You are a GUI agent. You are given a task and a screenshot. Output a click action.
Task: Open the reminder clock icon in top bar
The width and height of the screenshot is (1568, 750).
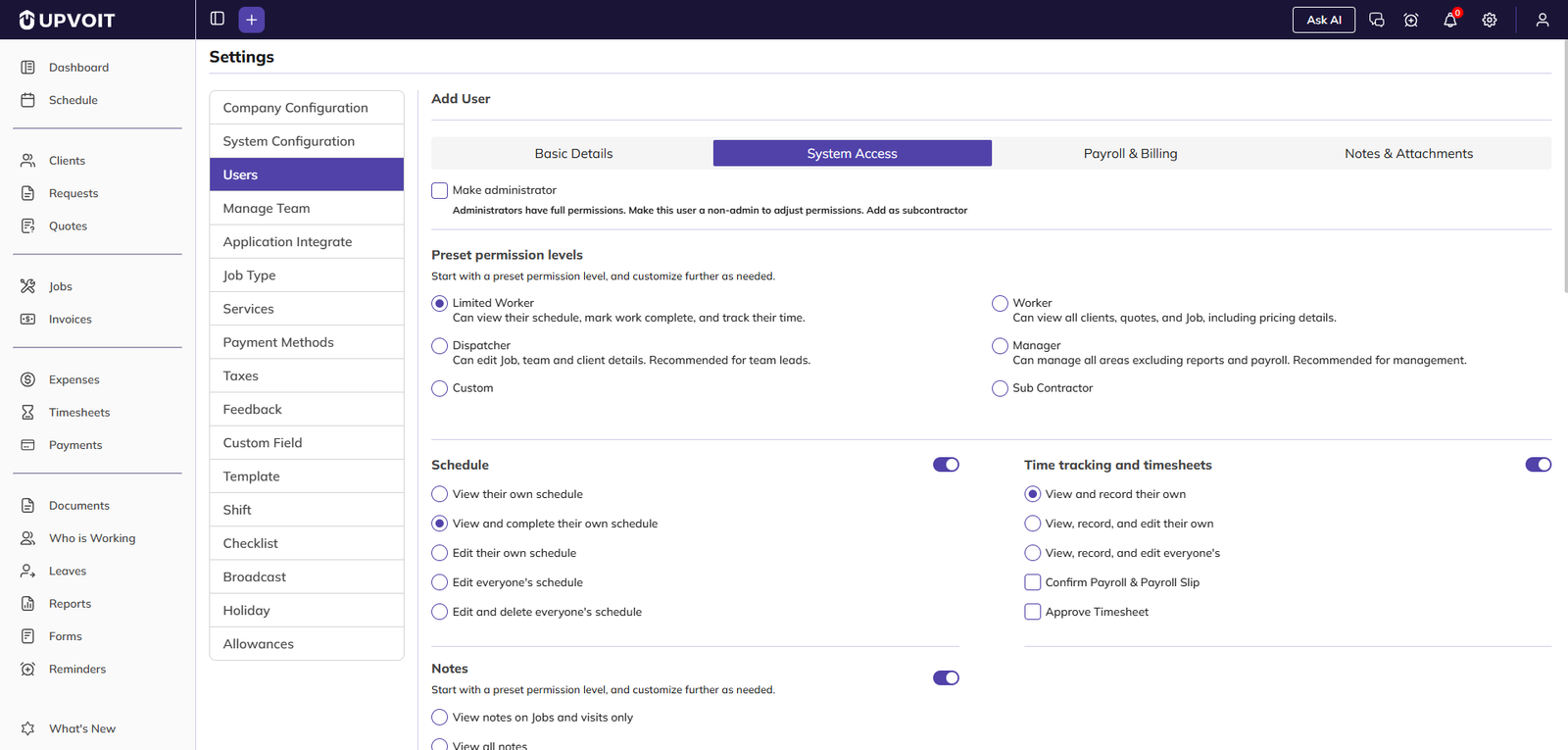point(1411,20)
